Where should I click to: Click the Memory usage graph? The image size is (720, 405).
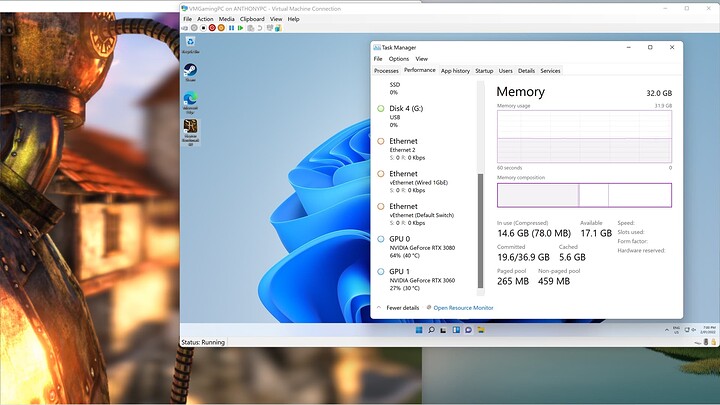tap(584, 136)
